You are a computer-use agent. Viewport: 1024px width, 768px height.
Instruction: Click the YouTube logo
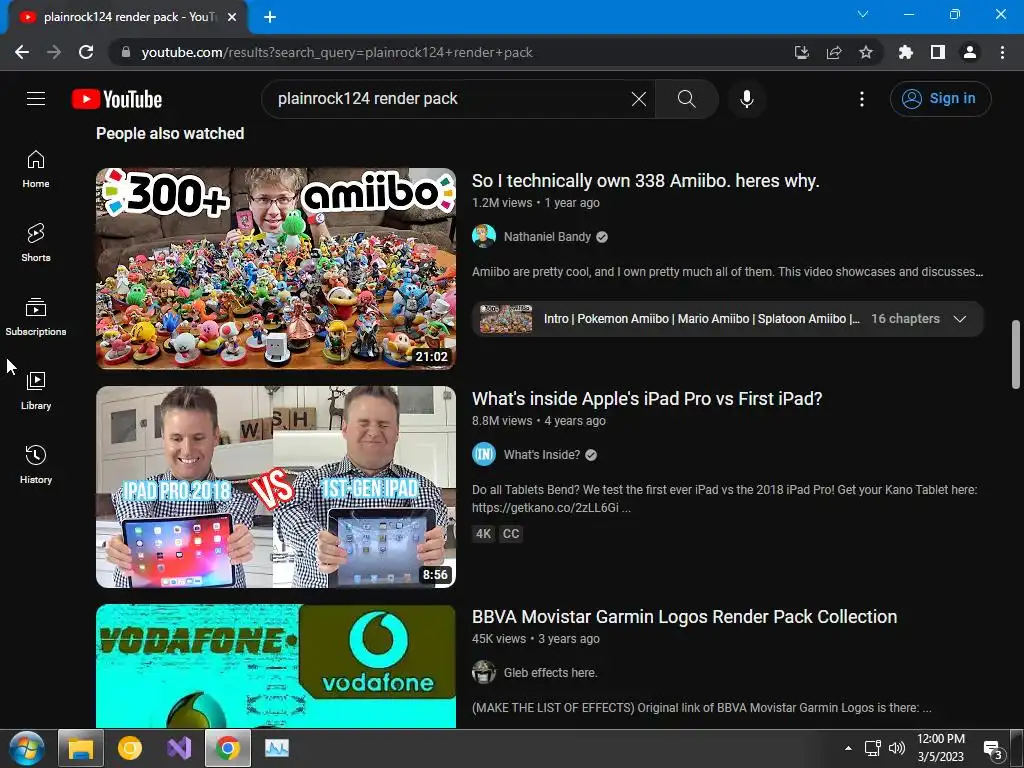(117, 99)
